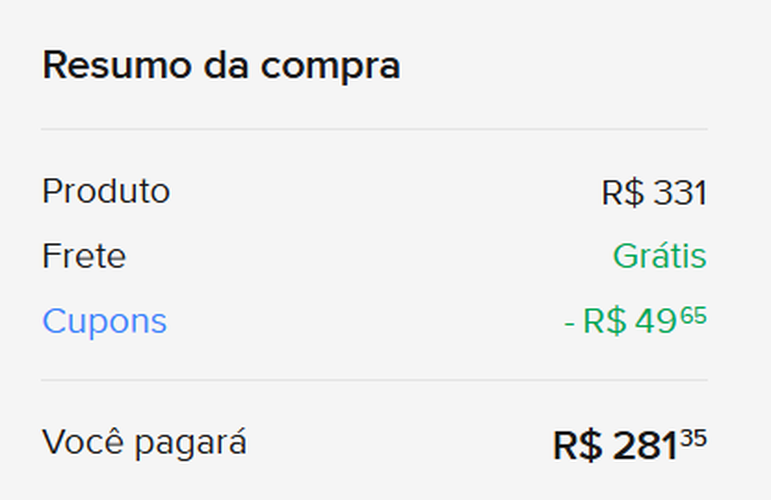Select the Produto label

[x=106, y=191]
